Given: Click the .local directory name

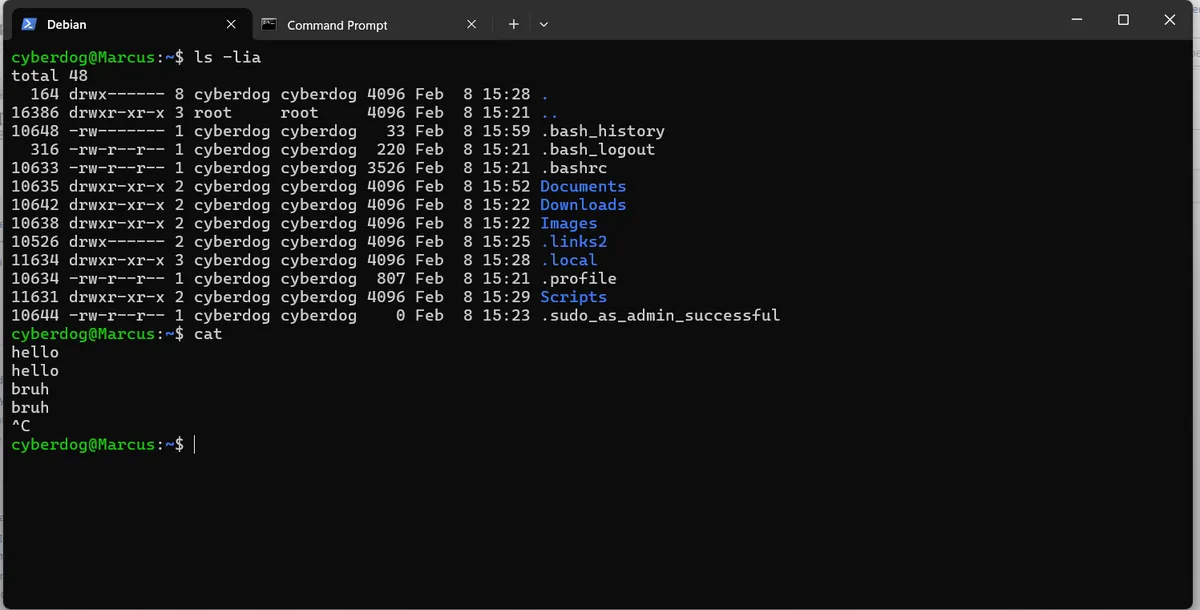Looking at the screenshot, I should (569, 260).
